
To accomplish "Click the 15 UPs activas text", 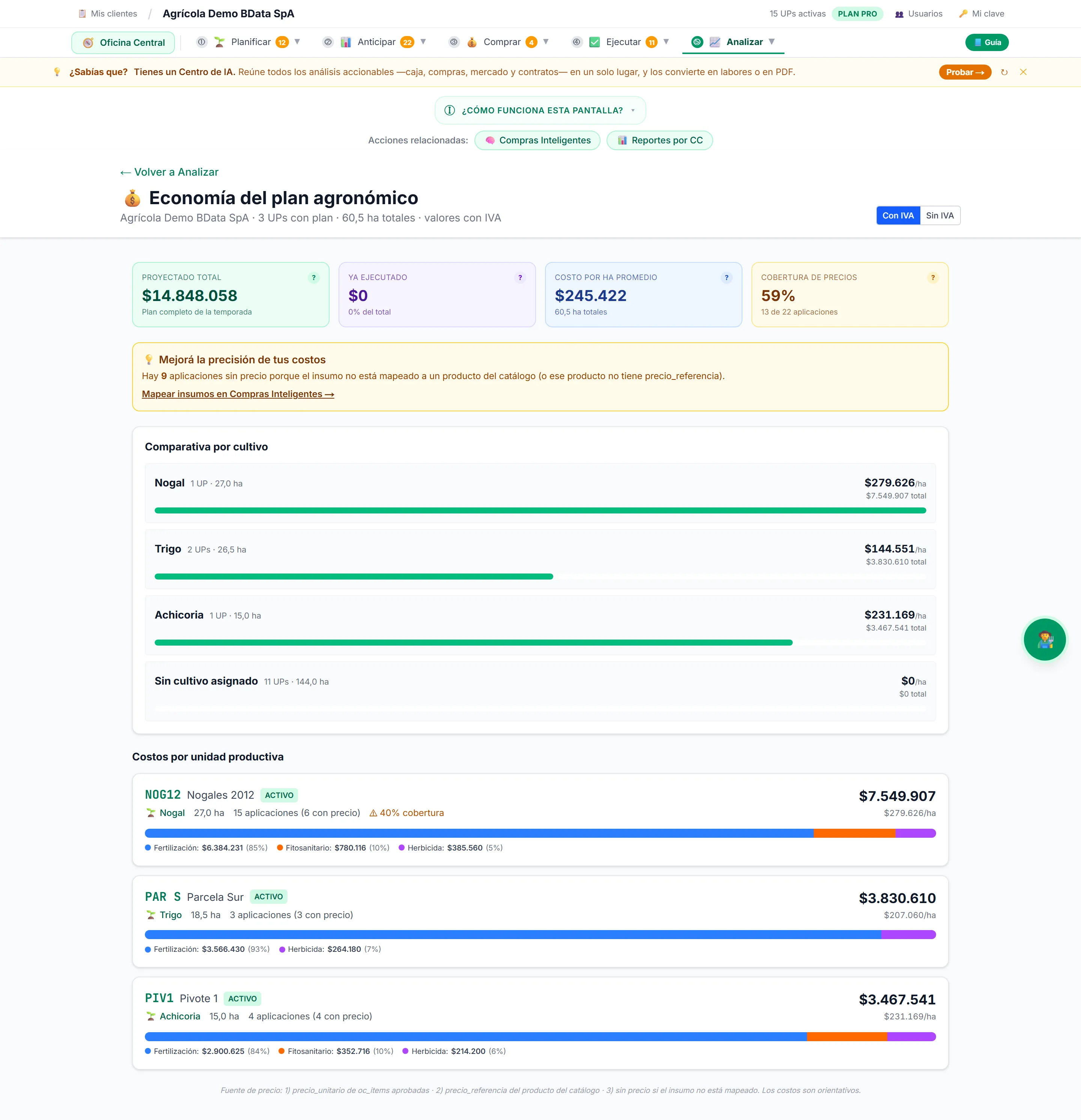I will [797, 14].
